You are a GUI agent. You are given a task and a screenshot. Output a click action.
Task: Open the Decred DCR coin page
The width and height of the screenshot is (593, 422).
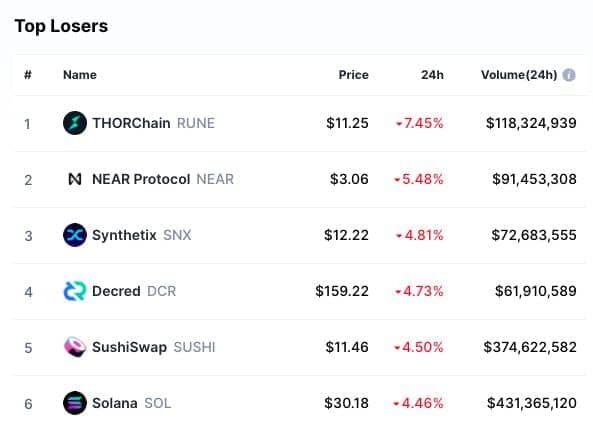(134, 291)
